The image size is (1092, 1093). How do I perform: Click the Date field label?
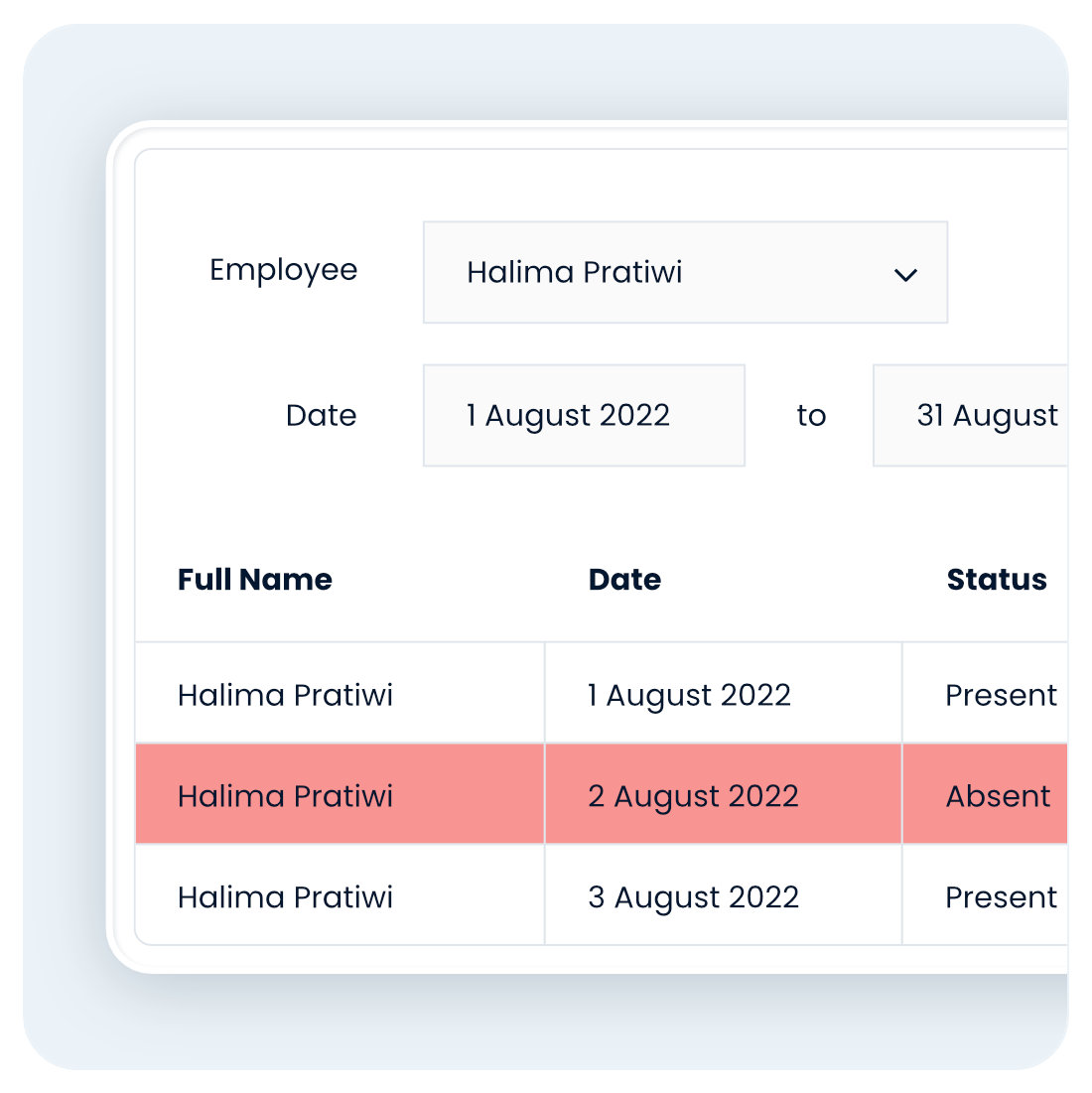[x=321, y=415]
